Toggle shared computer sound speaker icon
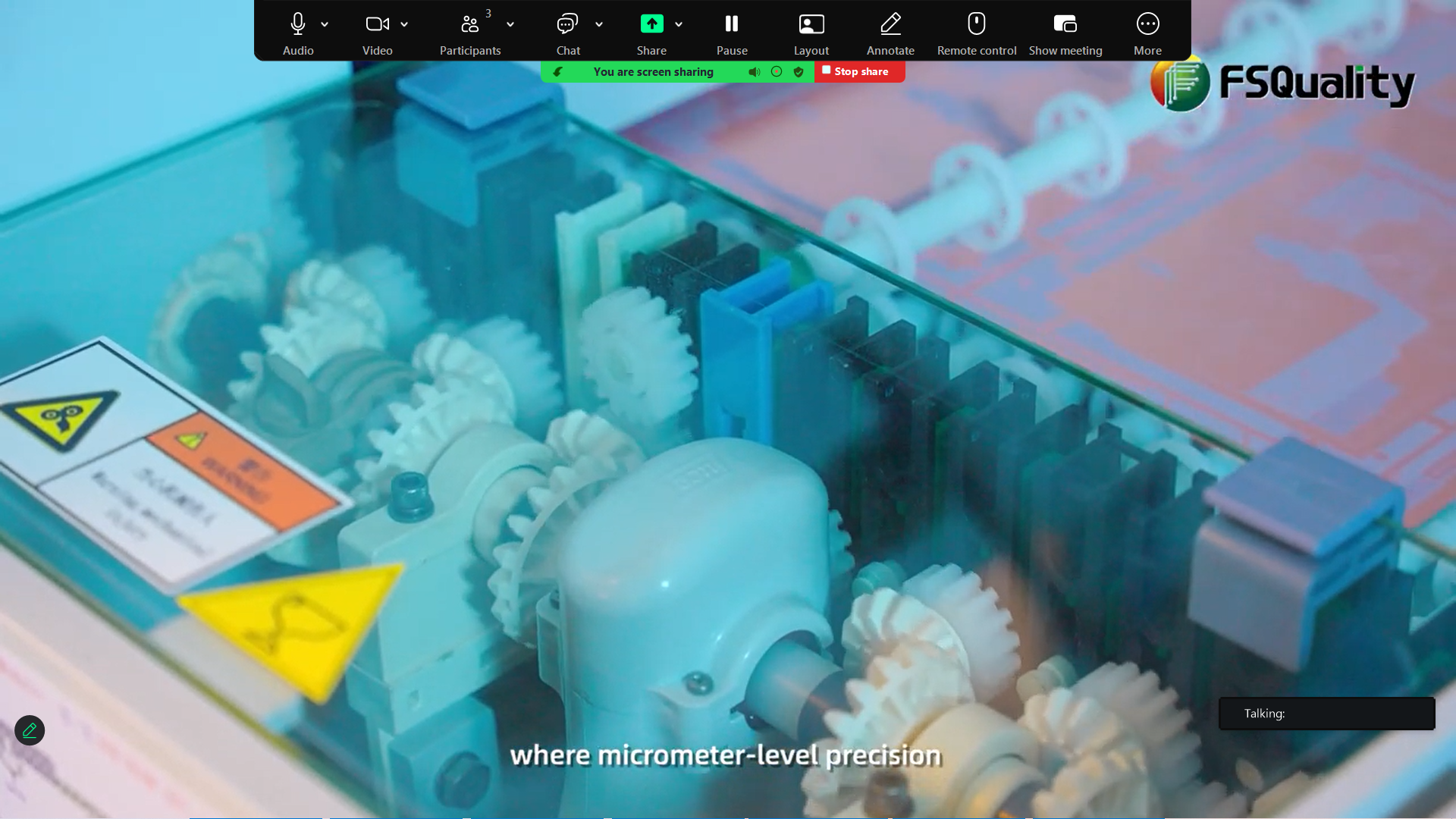The width and height of the screenshot is (1456, 819). 754,72
